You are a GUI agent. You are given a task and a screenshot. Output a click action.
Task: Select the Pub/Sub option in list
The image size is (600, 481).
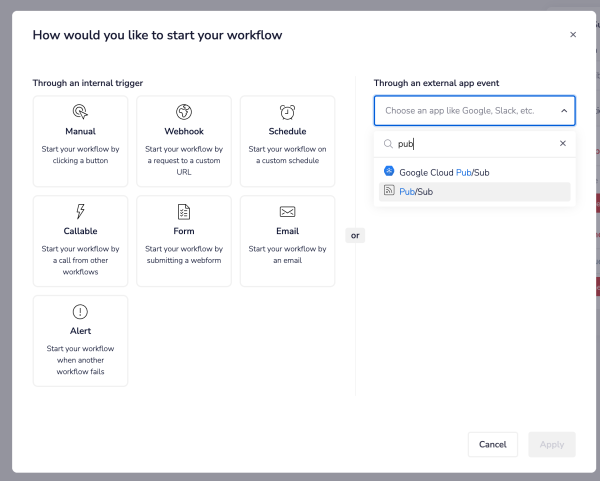416,191
